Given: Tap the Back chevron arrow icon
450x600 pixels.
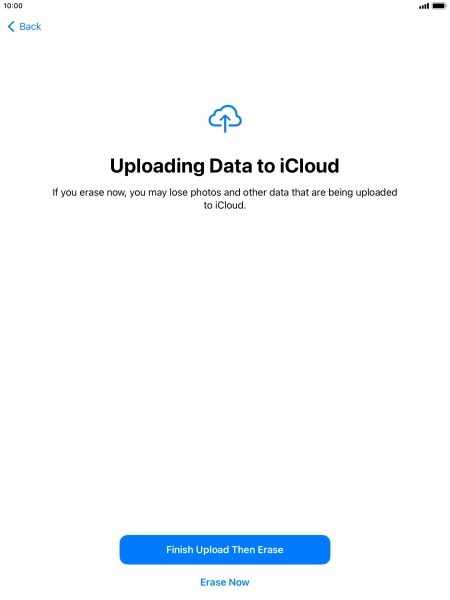Looking at the screenshot, I should point(11,26).
